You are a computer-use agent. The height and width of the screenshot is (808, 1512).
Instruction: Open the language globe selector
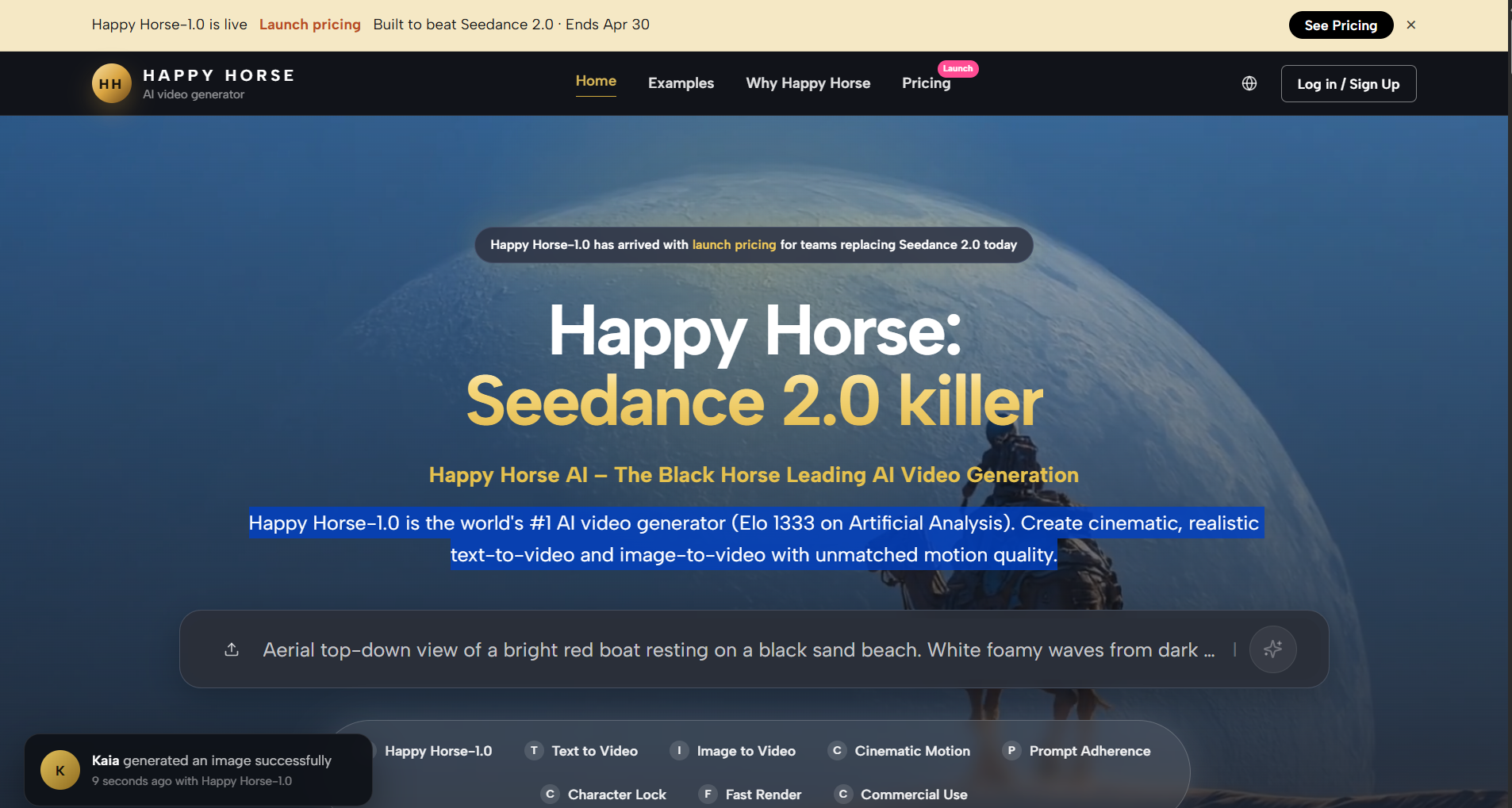coord(1249,83)
